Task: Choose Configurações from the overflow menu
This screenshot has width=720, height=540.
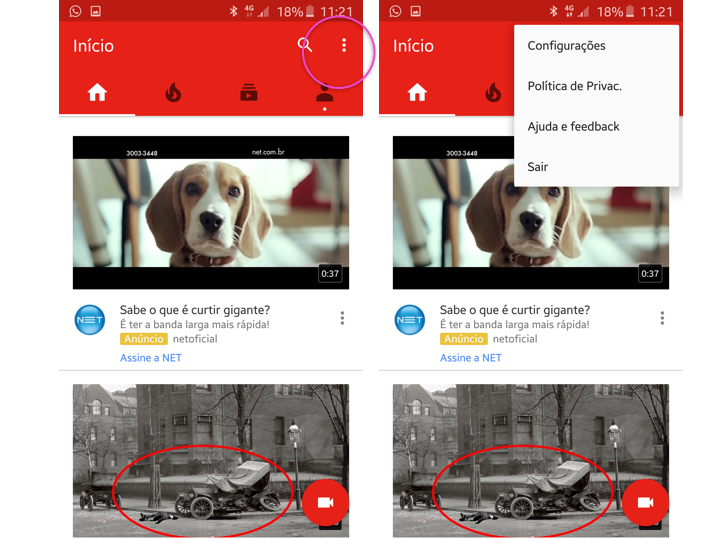Action: (x=596, y=45)
